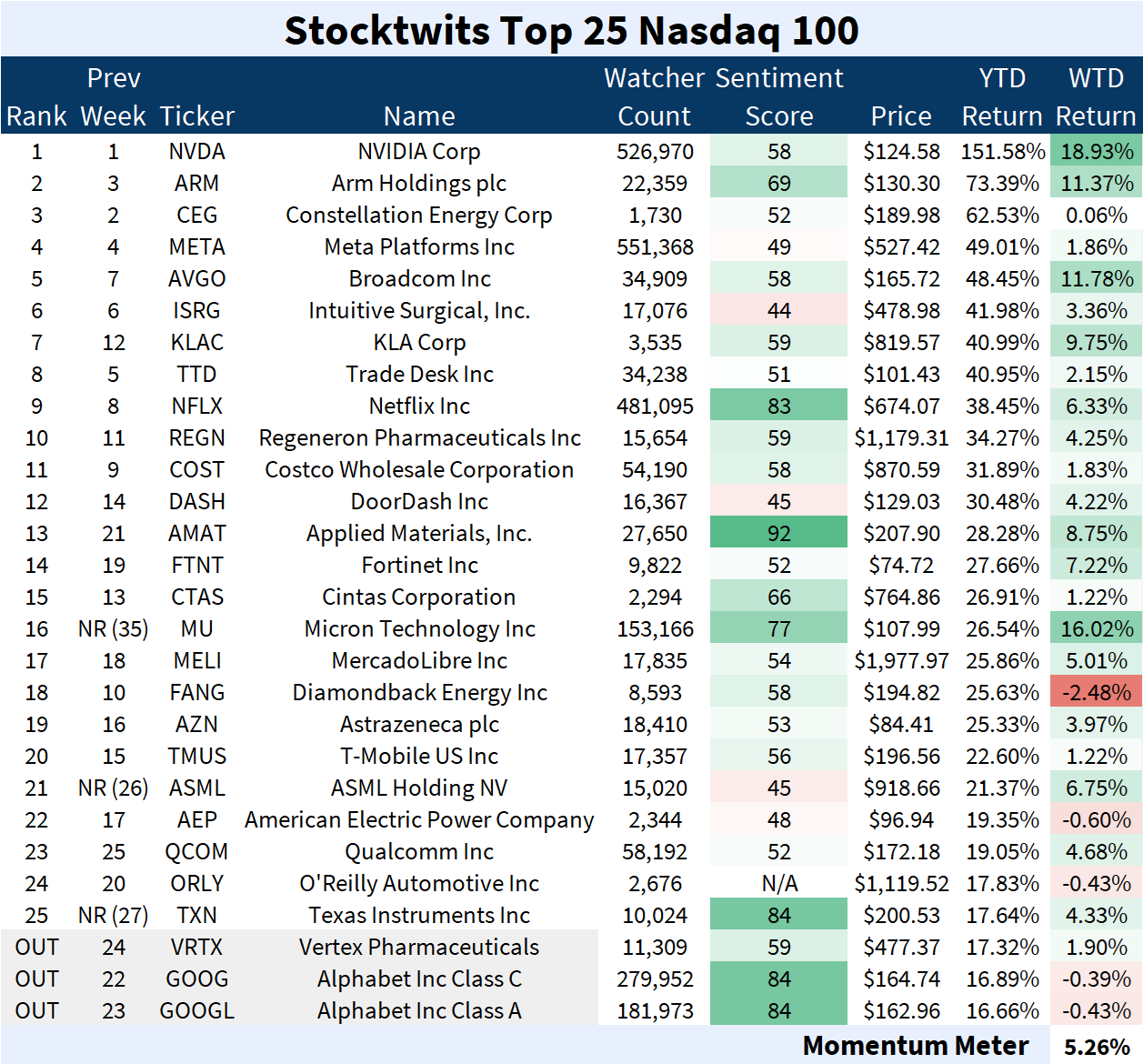Click the red -2.48% WTD return cell
Viewport: 1143px width, 1064px height.
pos(1096,693)
